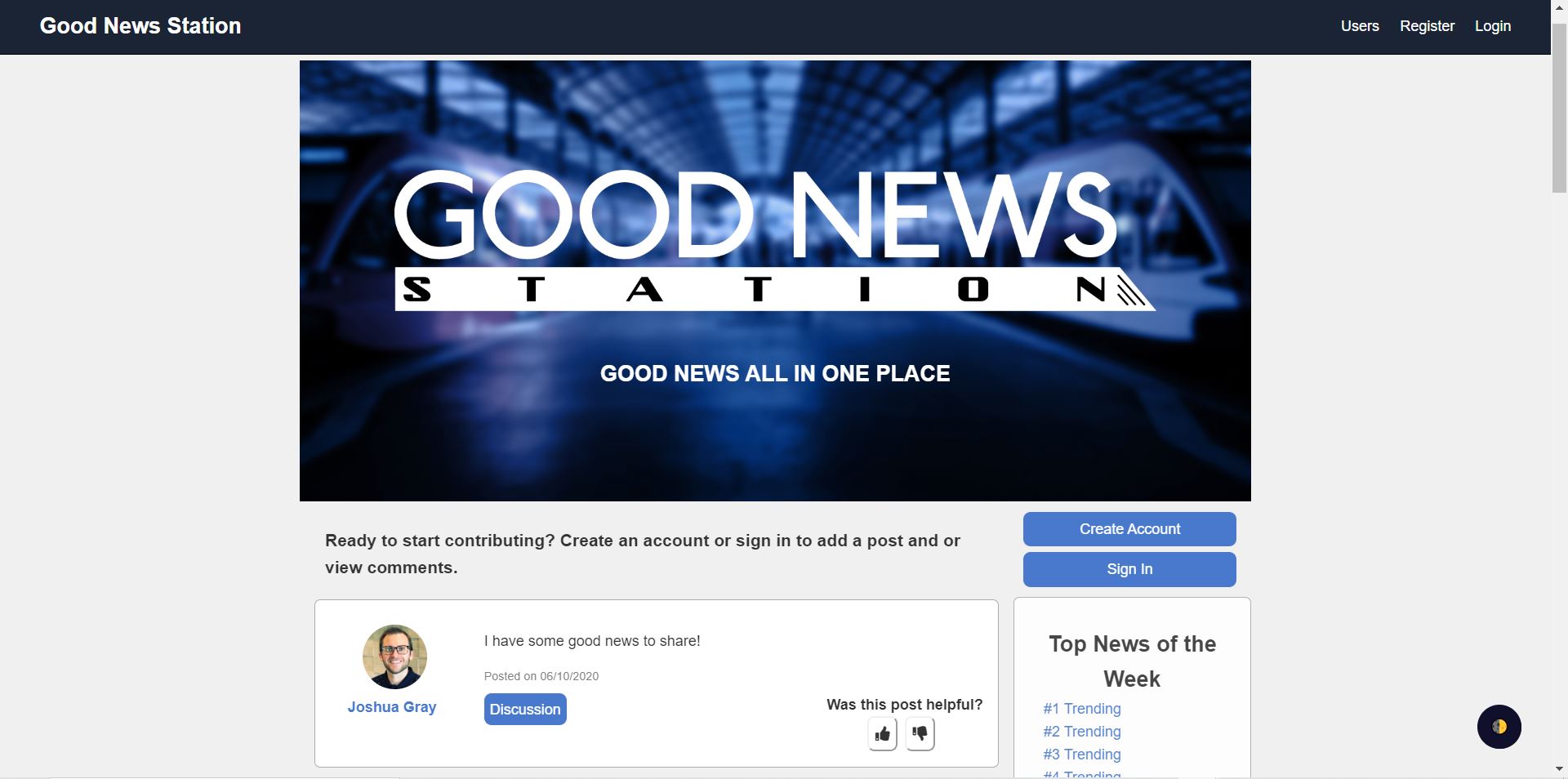Click the scrollbar up arrow
Image resolution: width=1568 pixels, height=779 pixels.
click(x=1559, y=8)
